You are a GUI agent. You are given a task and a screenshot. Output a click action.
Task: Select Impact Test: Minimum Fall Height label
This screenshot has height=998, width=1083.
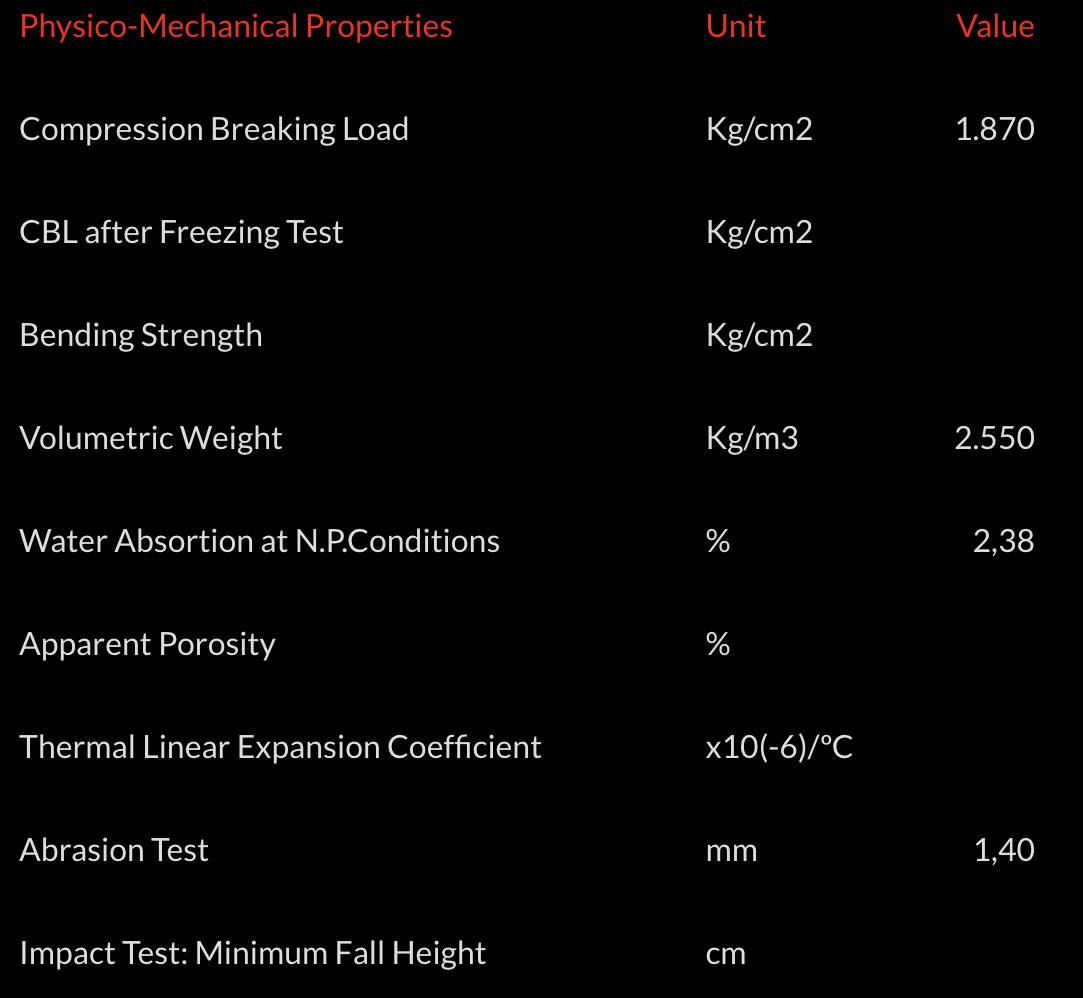pyautogui.click(x=253, y=953)
